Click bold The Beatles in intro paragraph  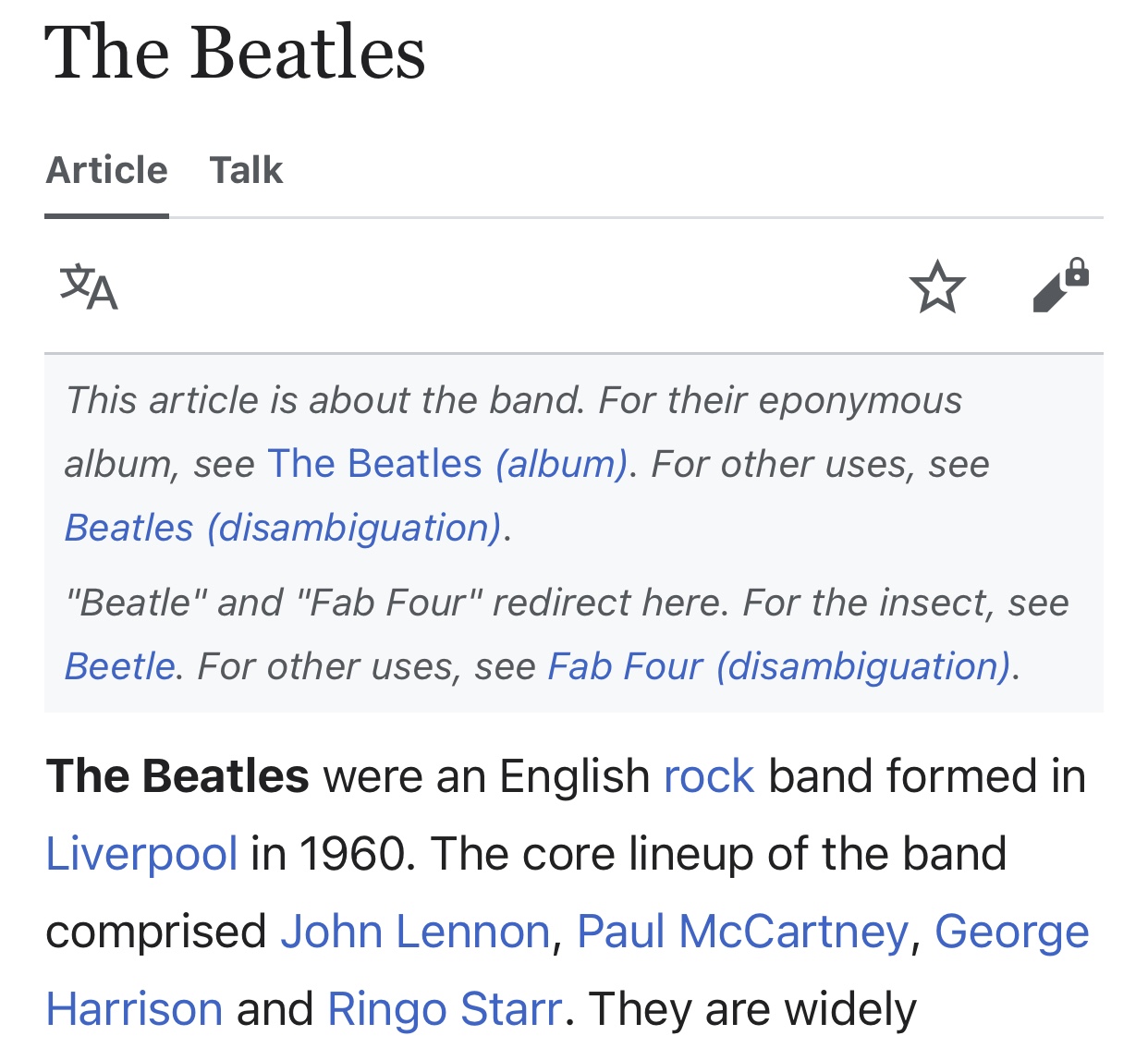pyautogui.click(x=177, y=776)
